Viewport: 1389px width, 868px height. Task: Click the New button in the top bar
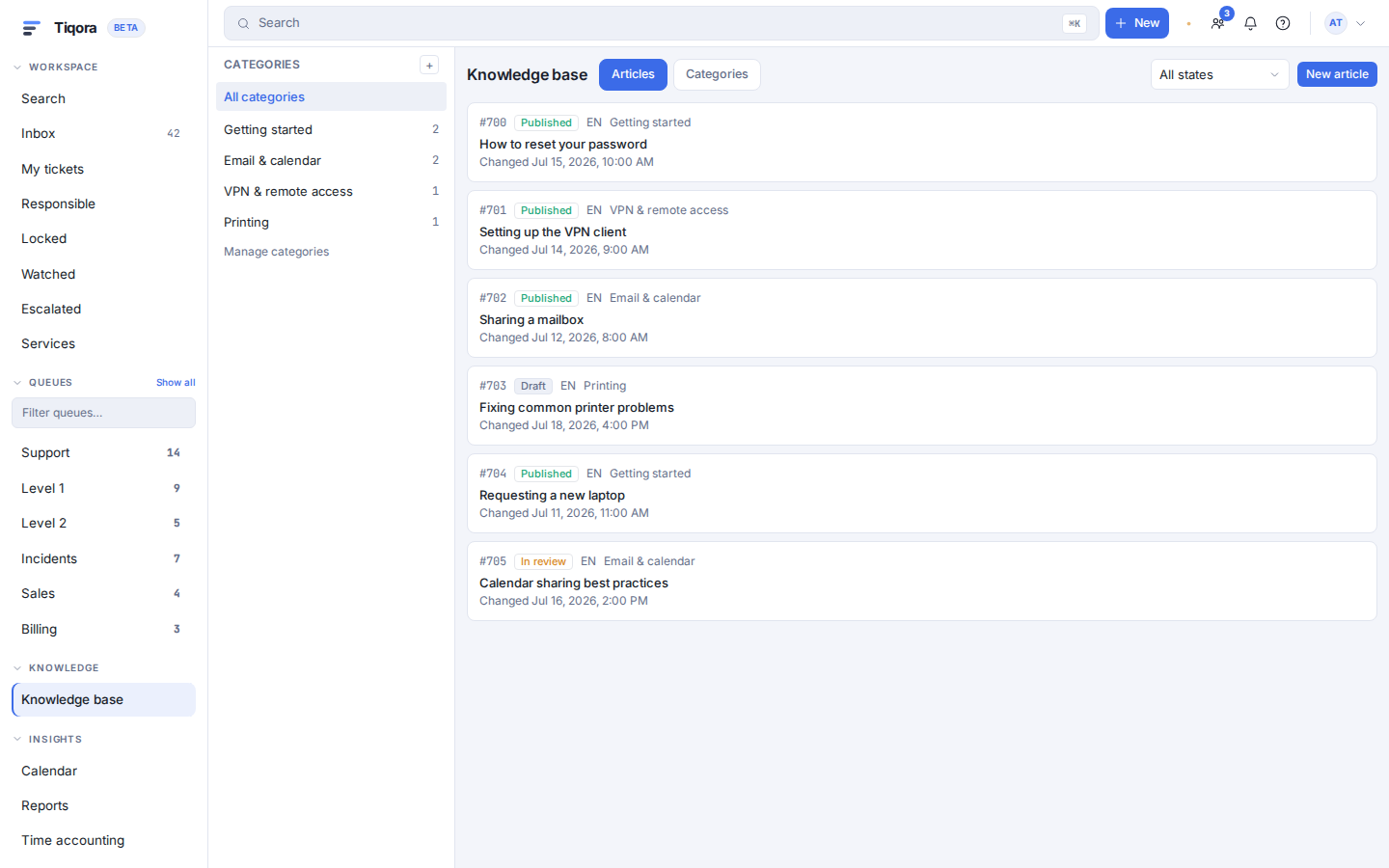[1136, 23]
